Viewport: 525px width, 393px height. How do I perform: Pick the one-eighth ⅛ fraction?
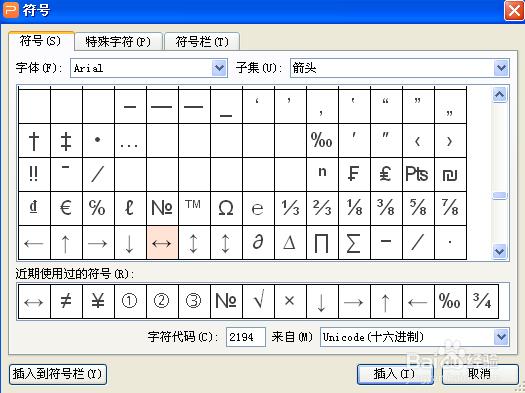pyautogui.click(x=354, y=208)
